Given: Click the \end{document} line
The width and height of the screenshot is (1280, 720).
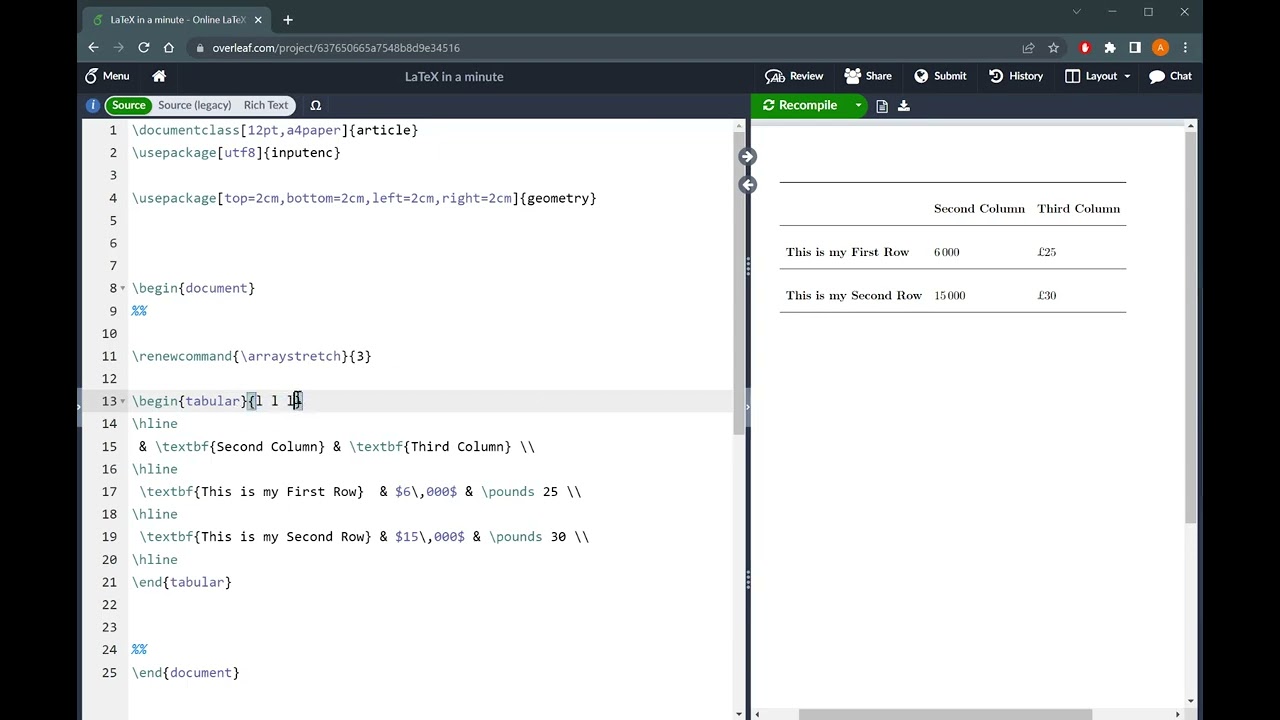Looking at the screenshot, I should (x=186, y=673).
